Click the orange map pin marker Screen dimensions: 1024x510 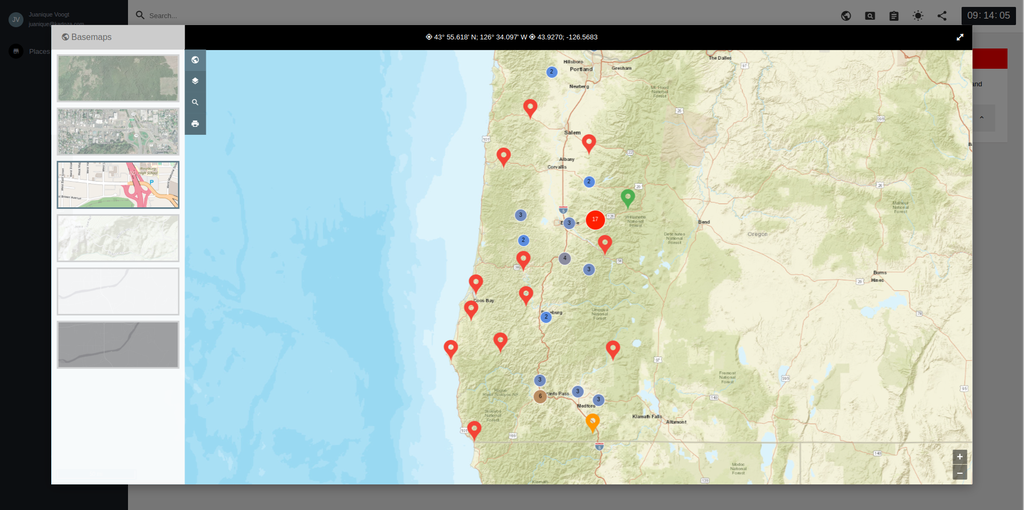pyautogui.click(x=592, y=422)
